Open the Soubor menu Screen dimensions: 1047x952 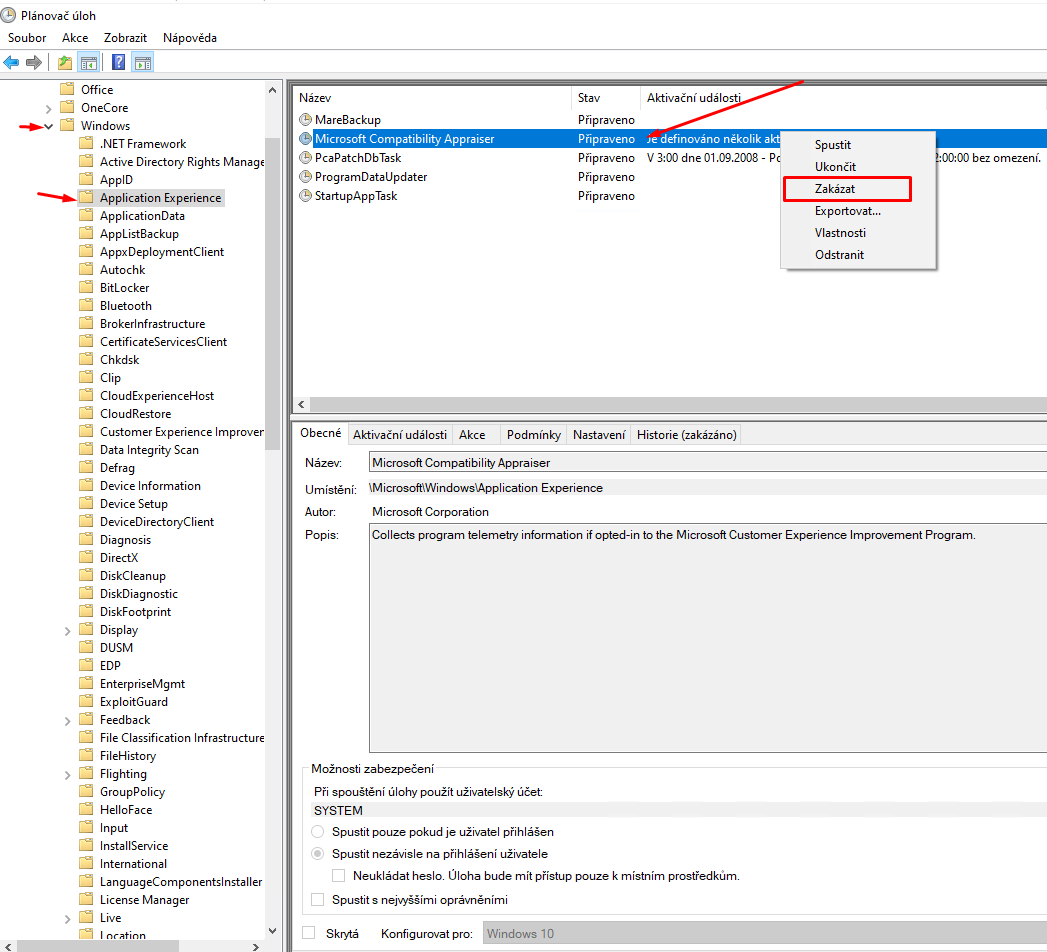click(27, 38)
